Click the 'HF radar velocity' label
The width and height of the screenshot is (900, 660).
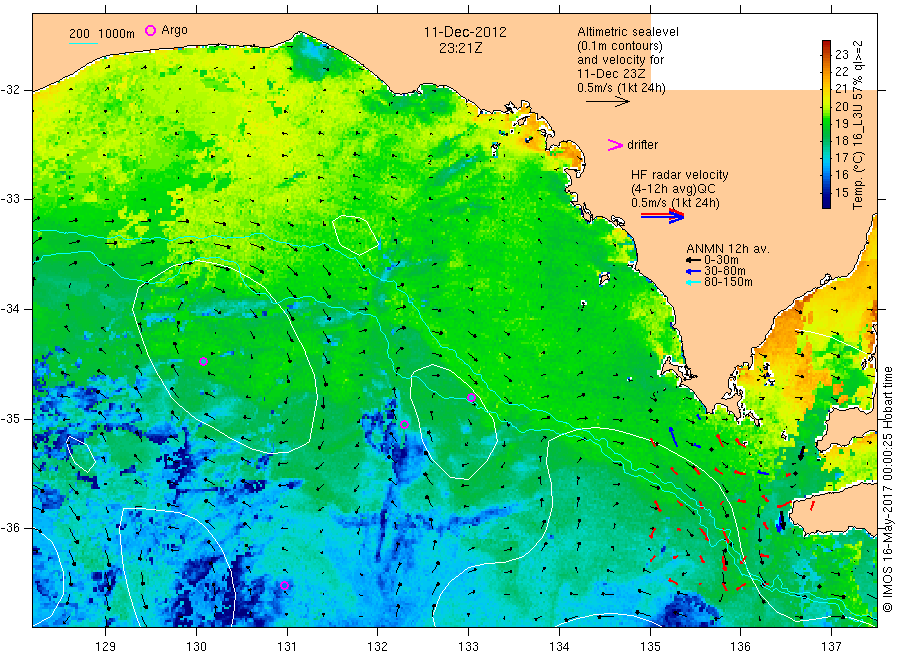pyautogui.click(x=680, y=174)
